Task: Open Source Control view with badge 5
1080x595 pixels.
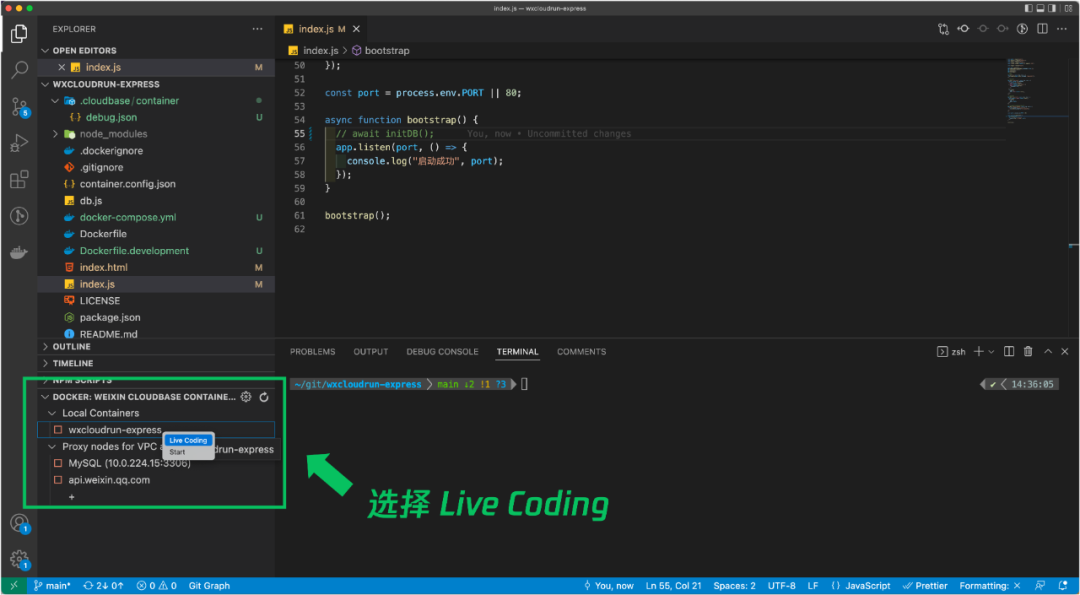Action: [19, 107]
